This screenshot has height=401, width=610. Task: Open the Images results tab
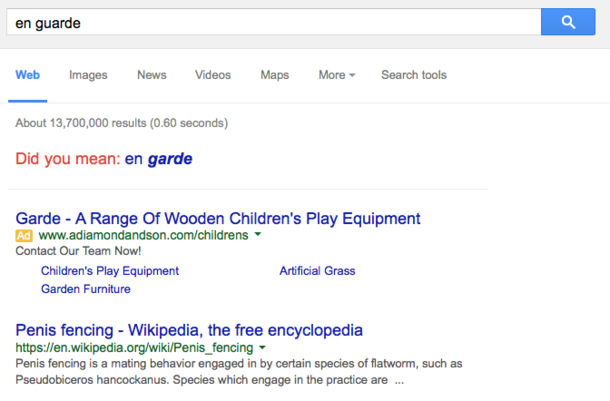point(88,75)
